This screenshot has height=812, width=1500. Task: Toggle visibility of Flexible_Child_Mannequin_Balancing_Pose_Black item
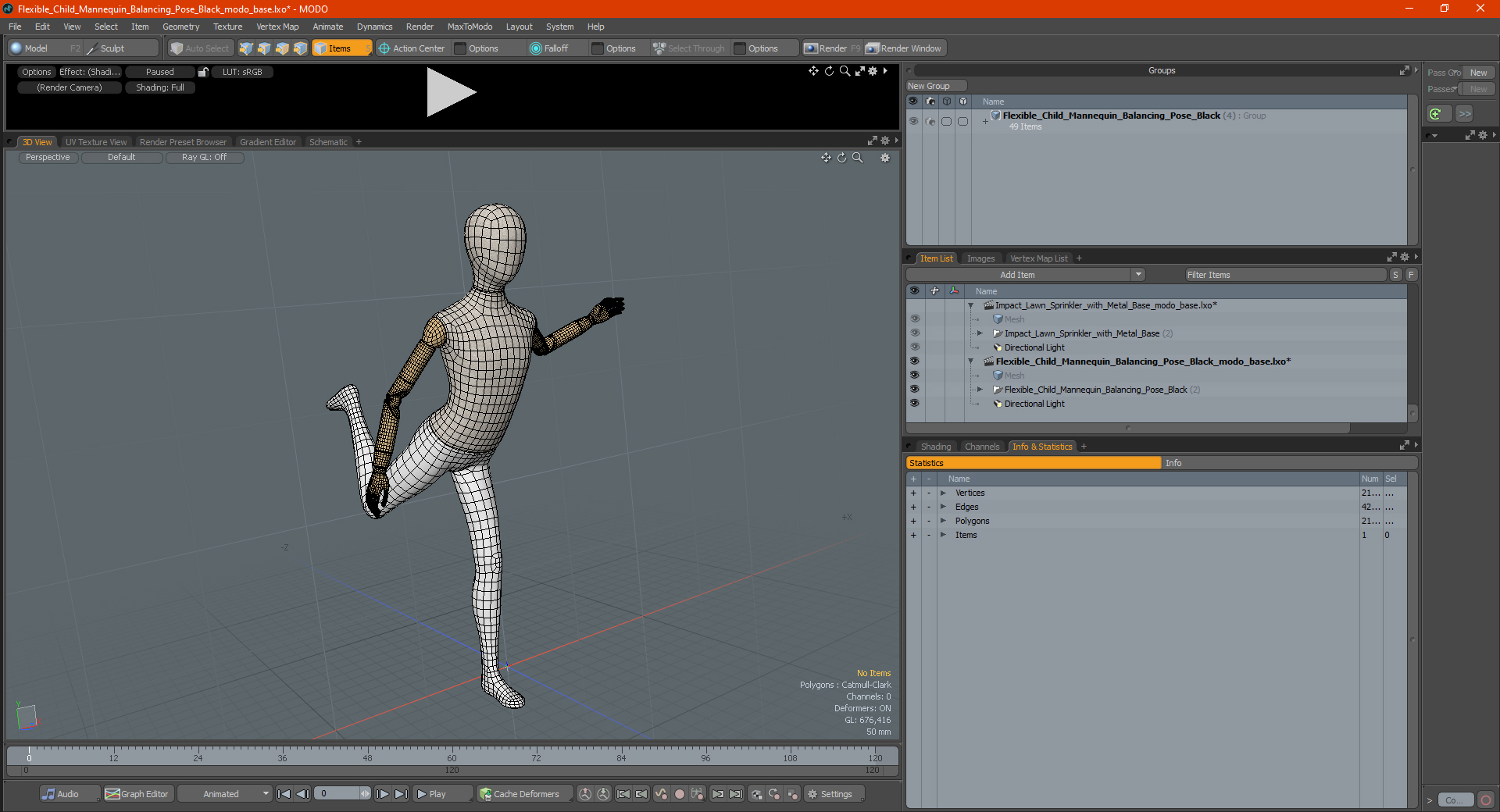tap(914, 390)
